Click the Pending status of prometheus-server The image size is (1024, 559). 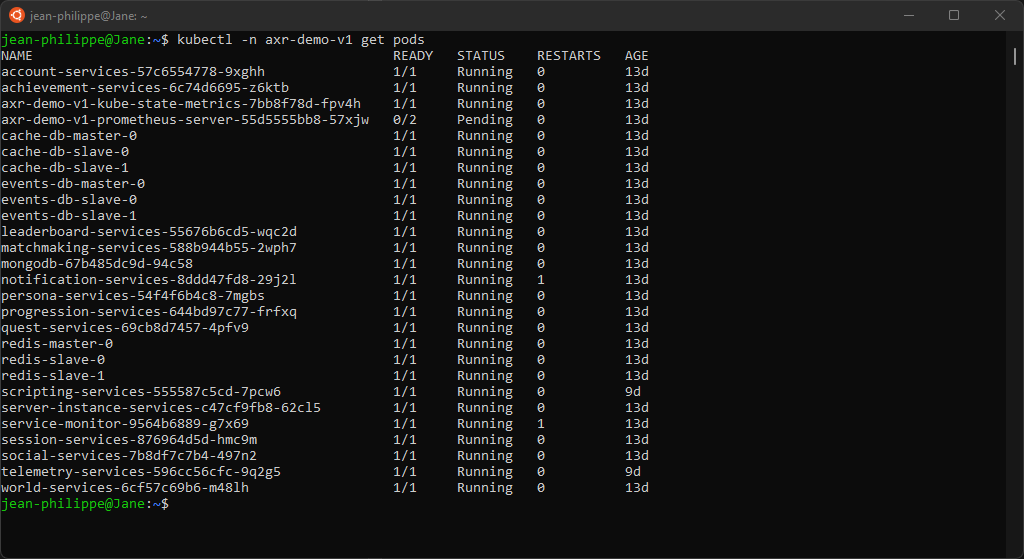point(485,120)
